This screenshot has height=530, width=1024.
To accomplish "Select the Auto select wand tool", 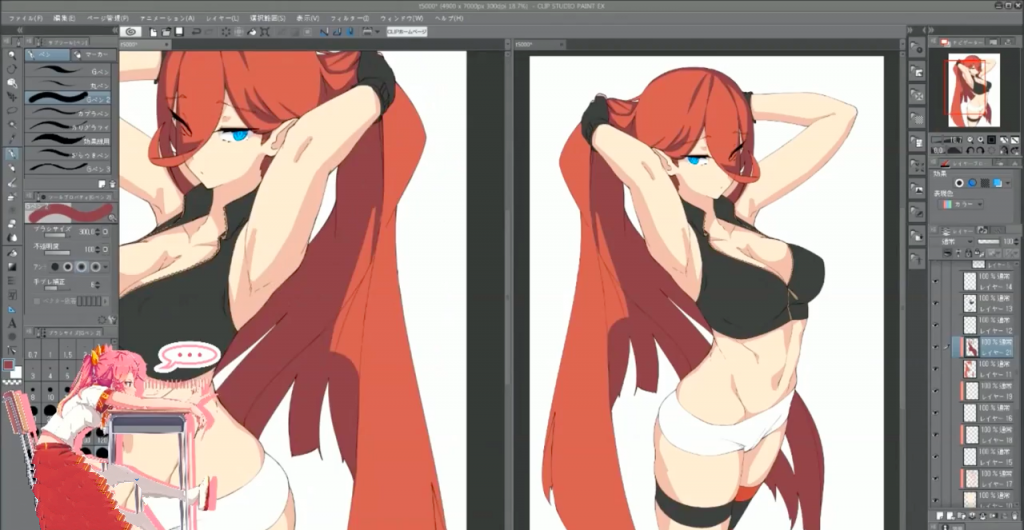I will click(12, 124).
